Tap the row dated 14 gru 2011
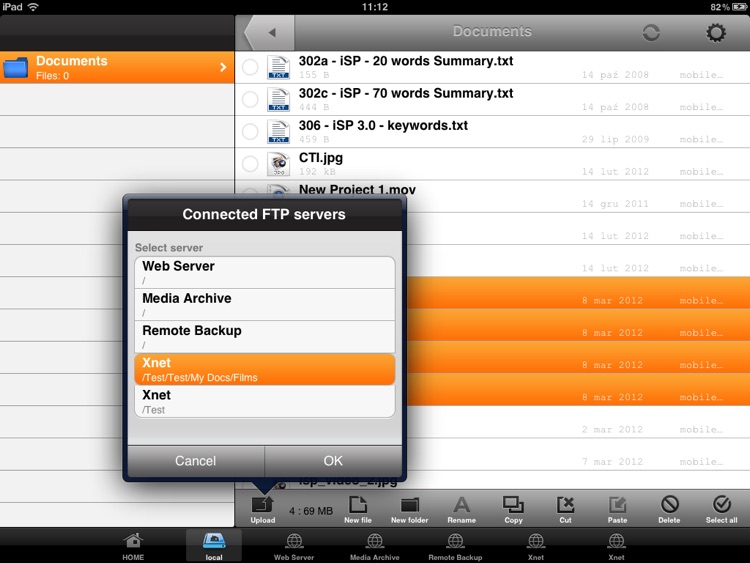This screenshot has width=750, height=563. click(578, 196)
